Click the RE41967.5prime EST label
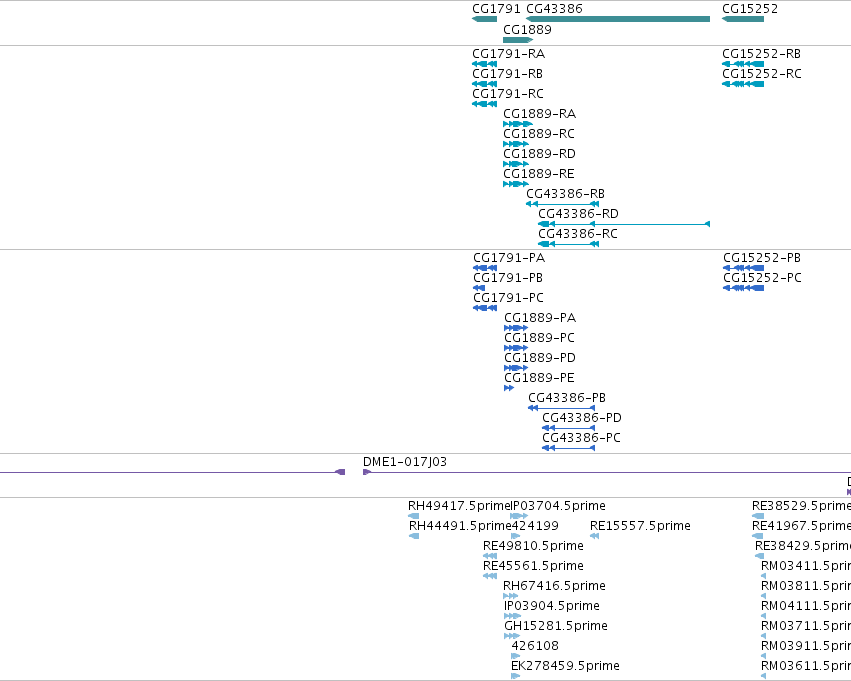The height and width of the screenshot is (681, 851). (x=802, y=526)
